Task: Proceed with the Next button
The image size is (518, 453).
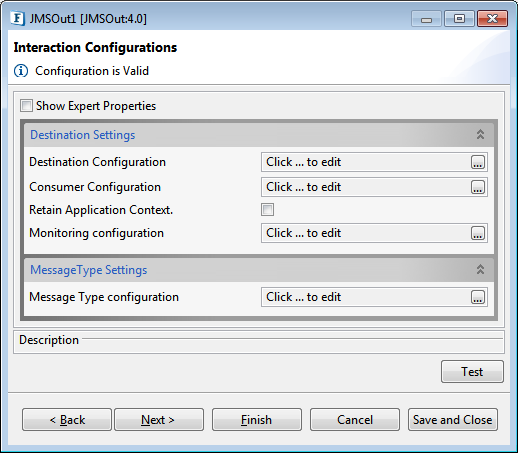Action: click(159, 420)
